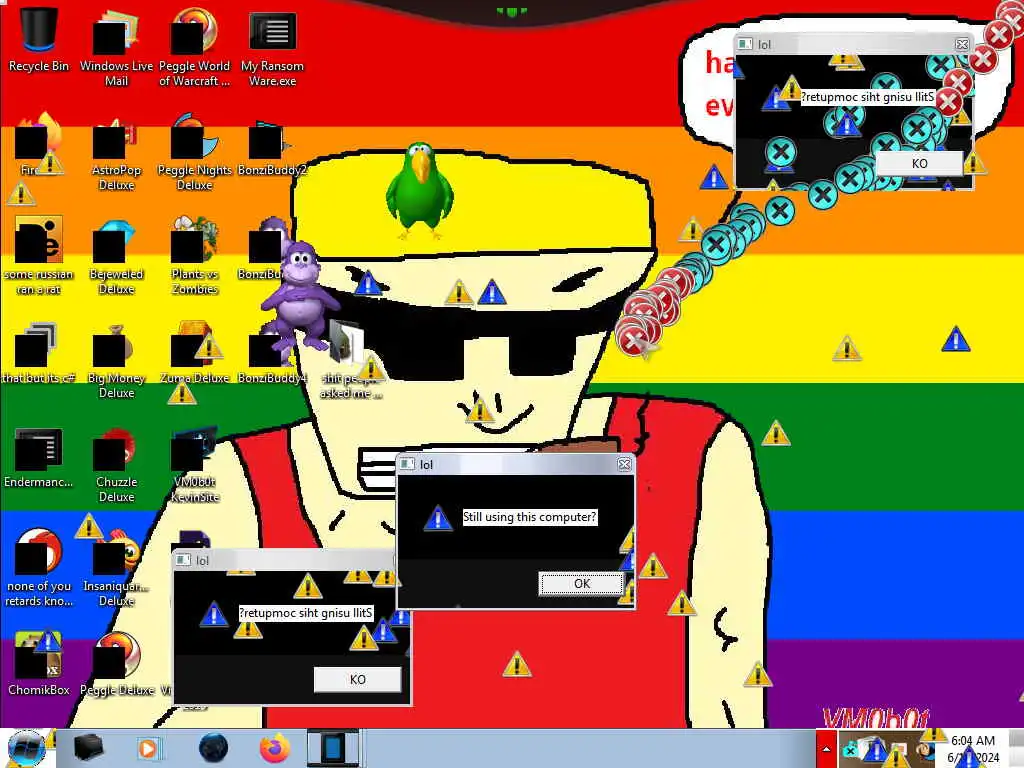Click the taskbar clock showing 6:04 AM
The image size is (1024, 768).
[973, 749]
